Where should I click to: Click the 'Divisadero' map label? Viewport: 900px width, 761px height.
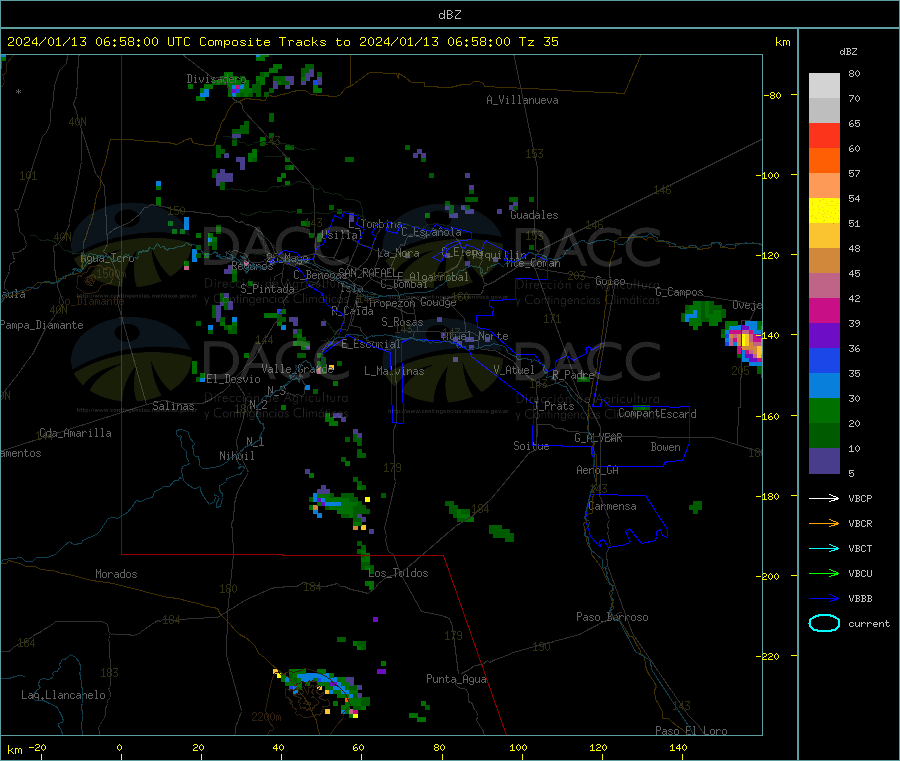coord(216,79)
